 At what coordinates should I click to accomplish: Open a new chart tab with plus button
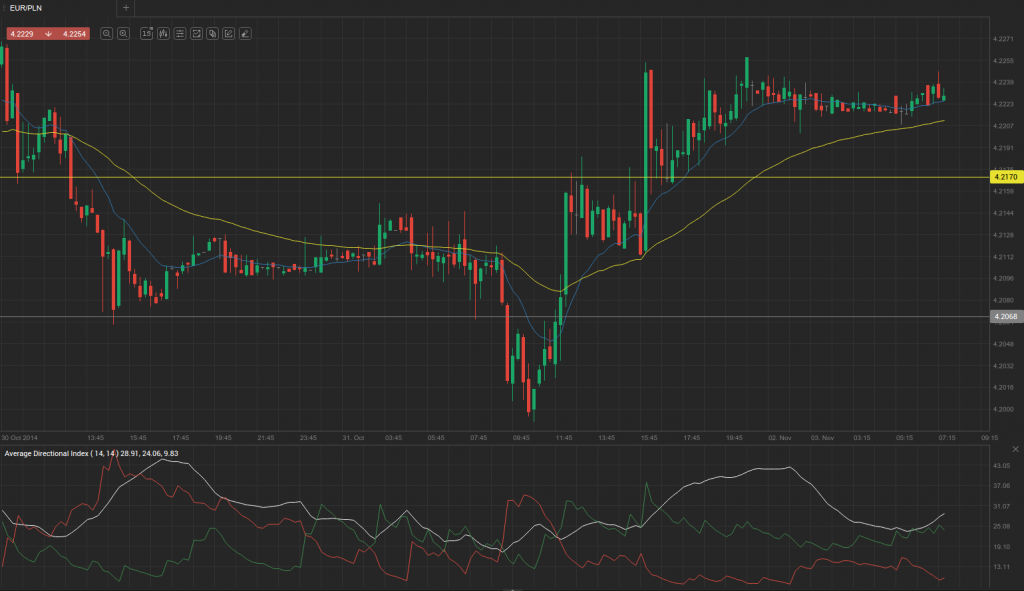[124, 8]
